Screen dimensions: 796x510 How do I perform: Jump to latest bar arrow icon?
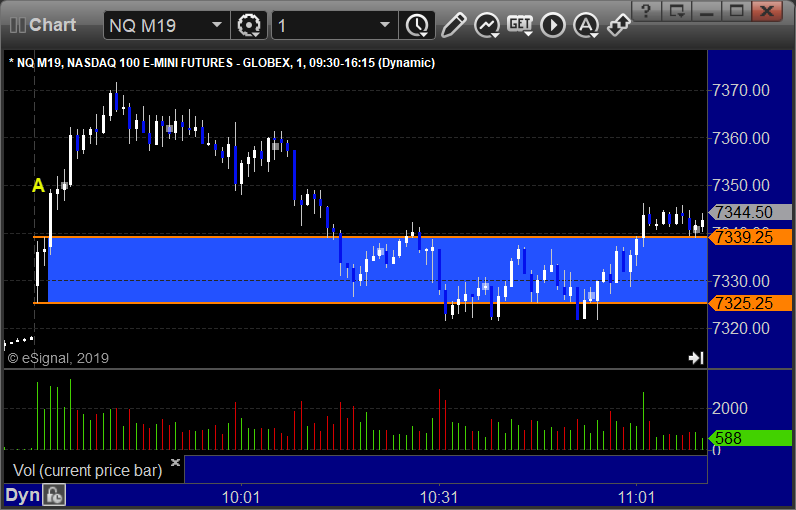696,358
